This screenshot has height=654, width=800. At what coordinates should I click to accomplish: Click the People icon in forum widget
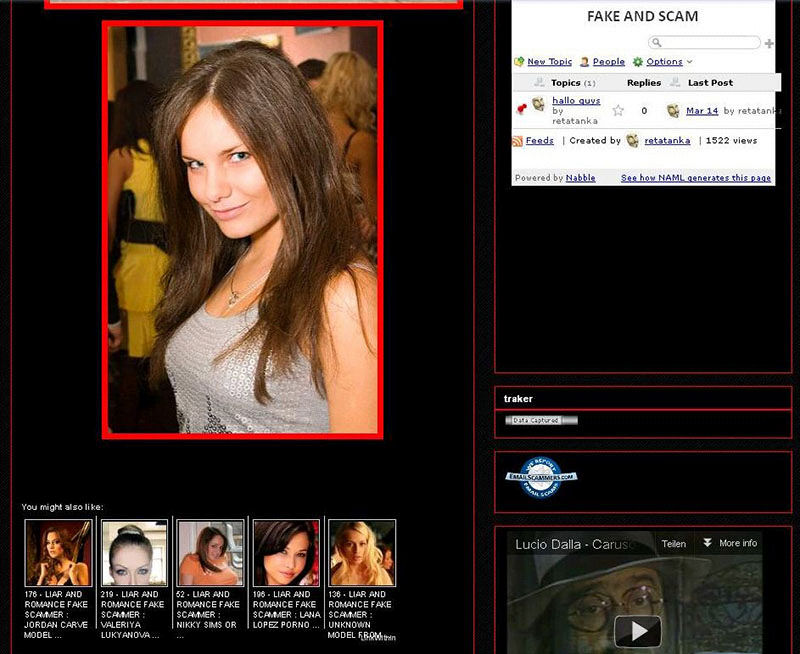click(x=585, y=62)
